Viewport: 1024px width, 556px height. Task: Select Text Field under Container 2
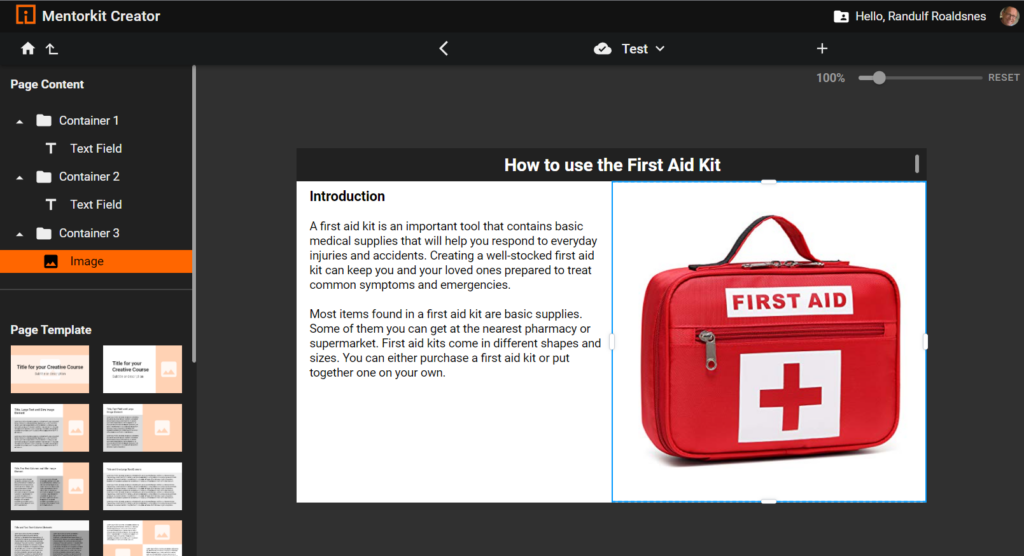(95, 204)
